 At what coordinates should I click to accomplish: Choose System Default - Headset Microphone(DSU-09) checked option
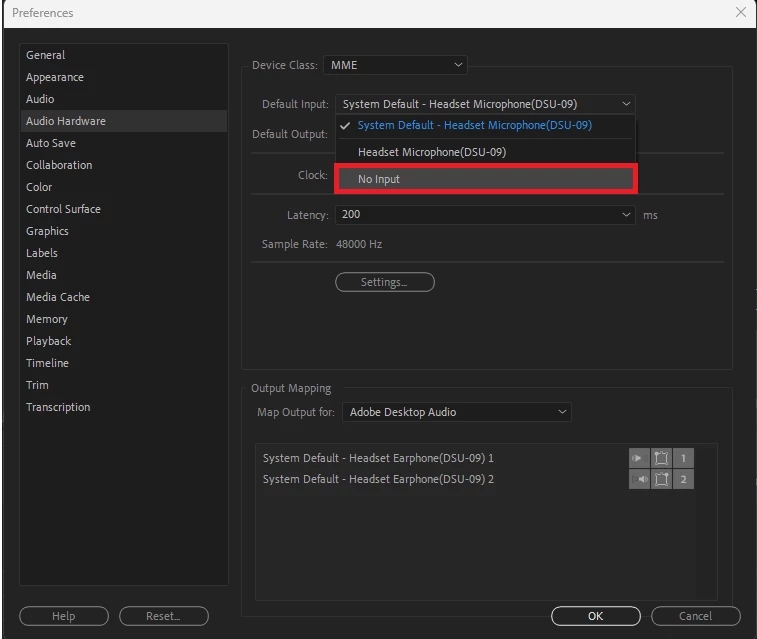pos(485,125)
